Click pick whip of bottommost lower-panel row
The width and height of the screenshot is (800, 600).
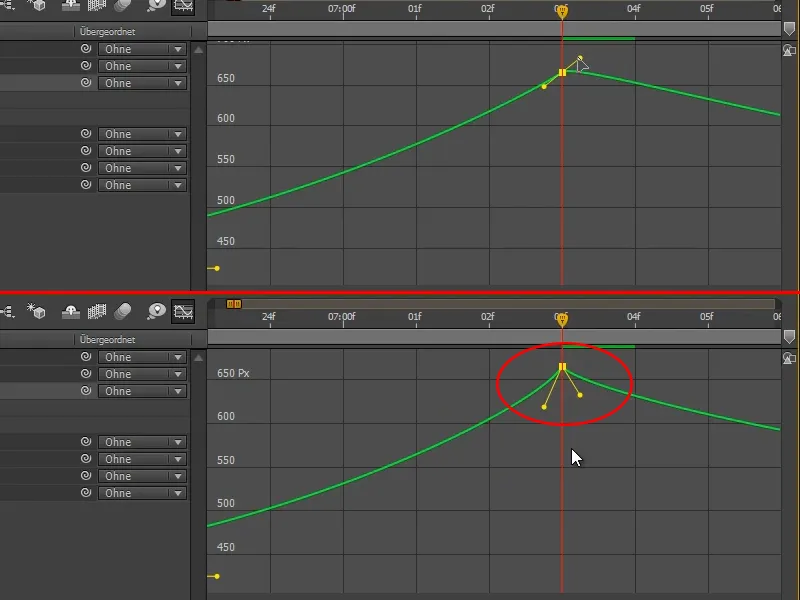86,492
